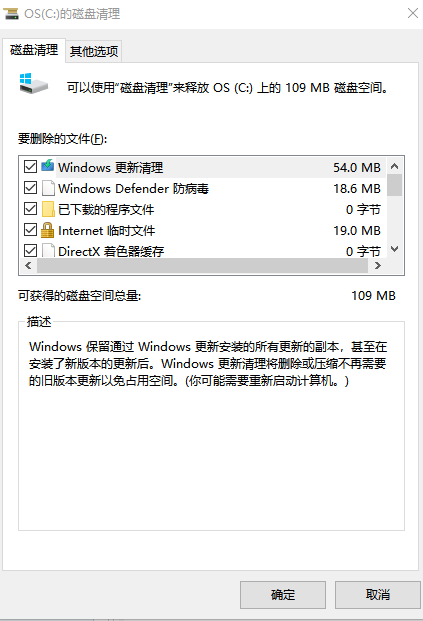
Task: Toggle the Internet 临时文件 checkbox
Action: click(30, 230)
